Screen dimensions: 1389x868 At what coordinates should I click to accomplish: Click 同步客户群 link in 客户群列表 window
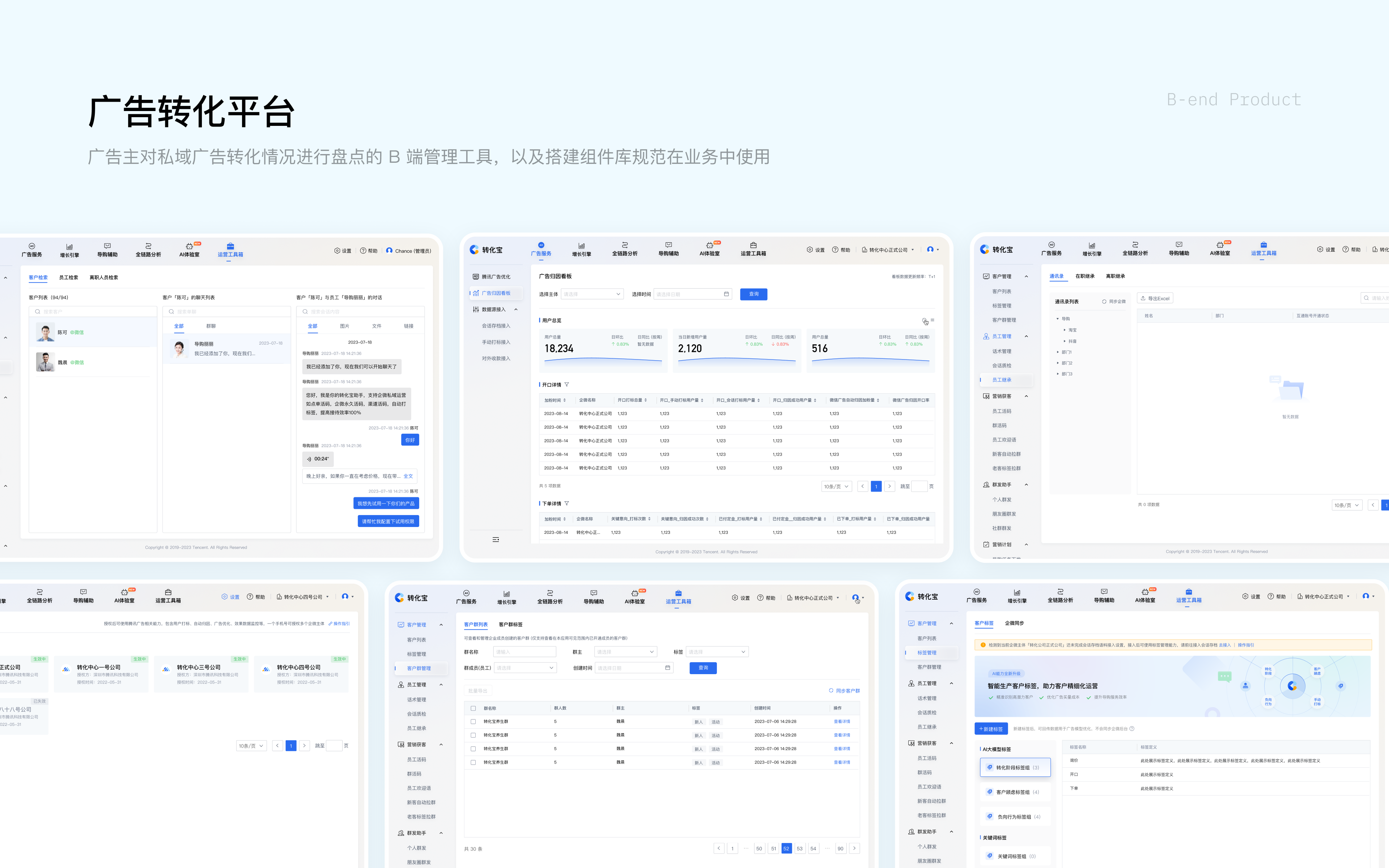(x=844, y=691)
